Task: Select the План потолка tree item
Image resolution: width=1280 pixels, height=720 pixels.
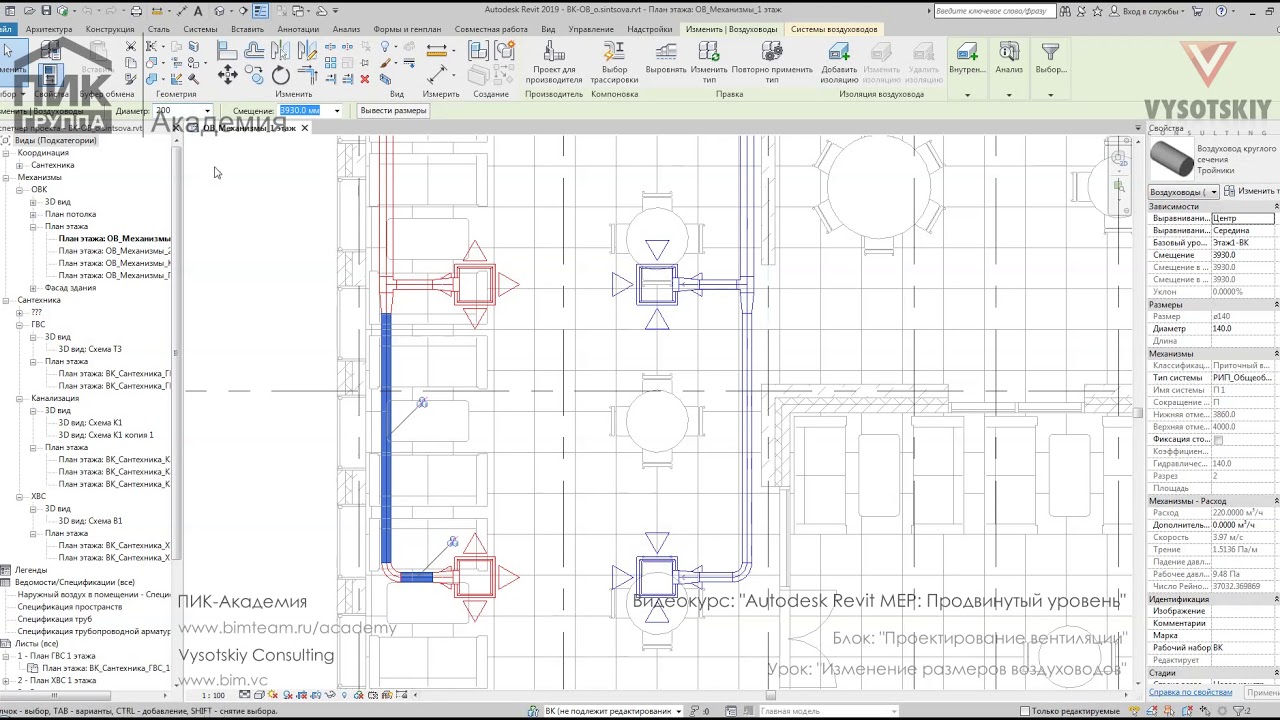Action: coord(70,214)
